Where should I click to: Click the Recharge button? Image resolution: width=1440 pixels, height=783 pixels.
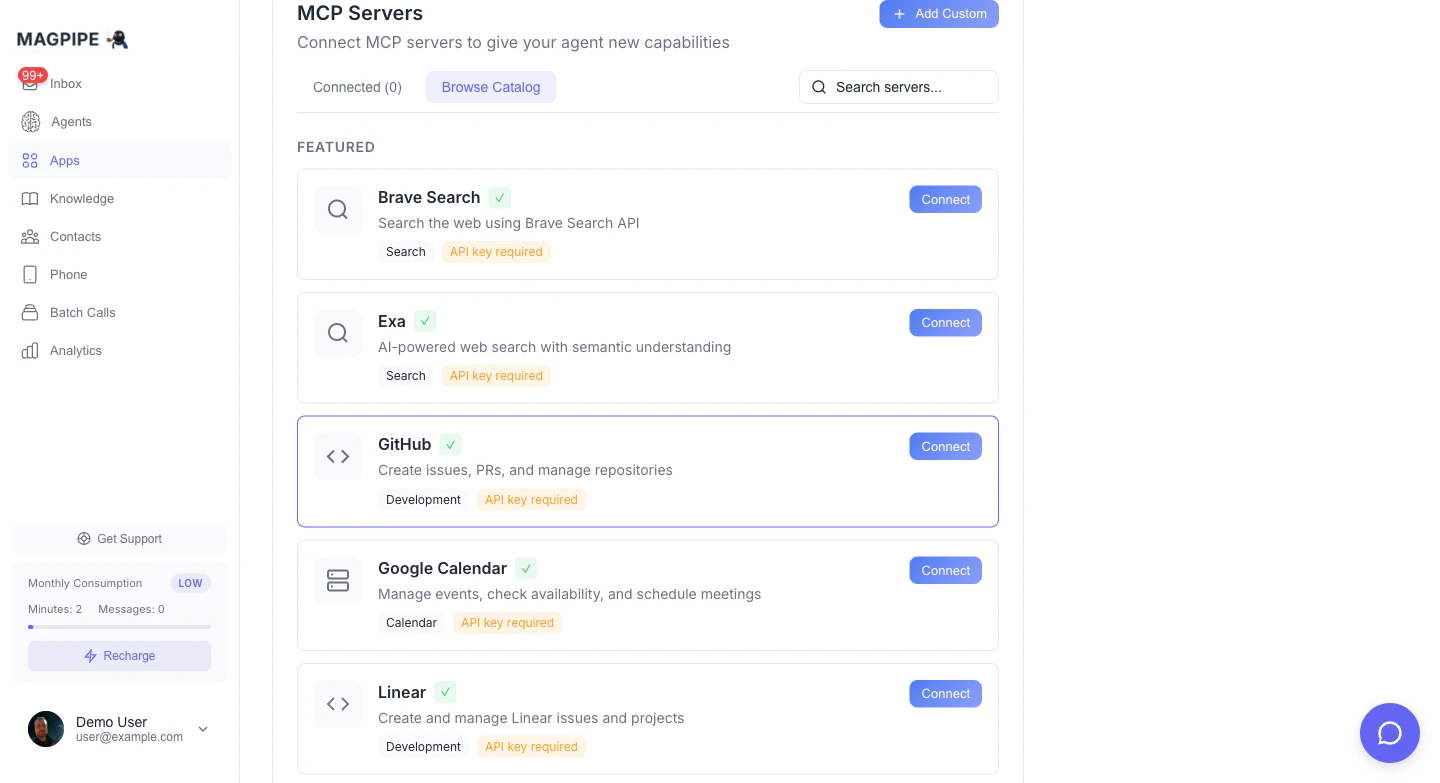[x=119, y=656]
